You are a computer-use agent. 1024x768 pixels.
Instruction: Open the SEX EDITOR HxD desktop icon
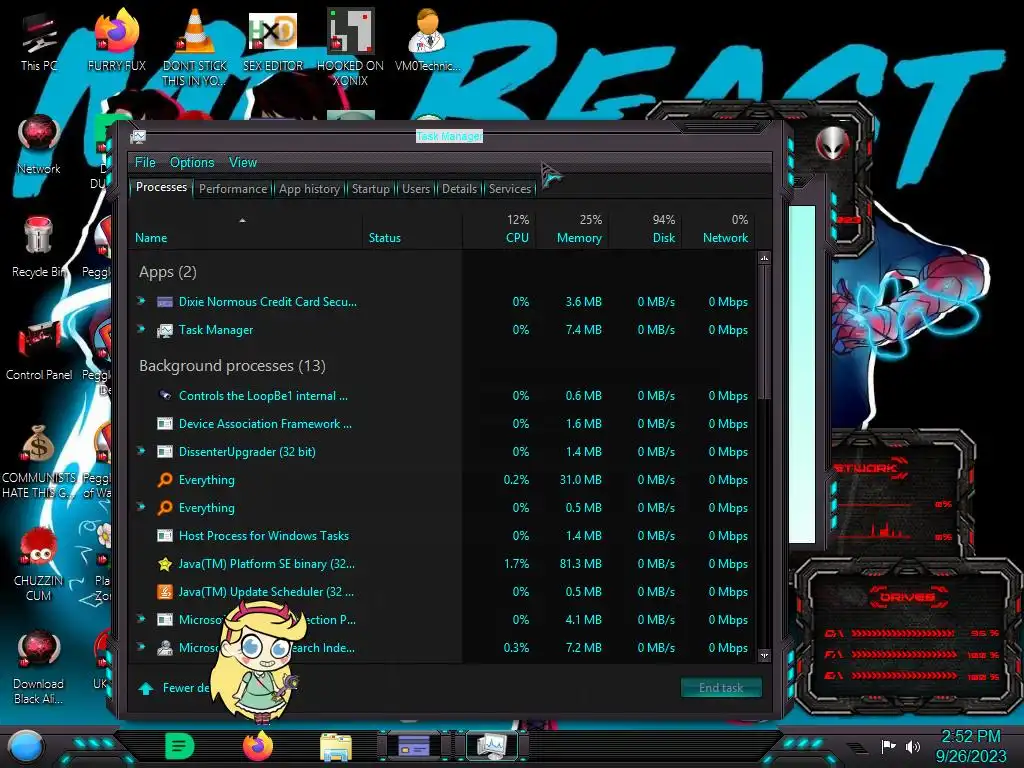273,40
